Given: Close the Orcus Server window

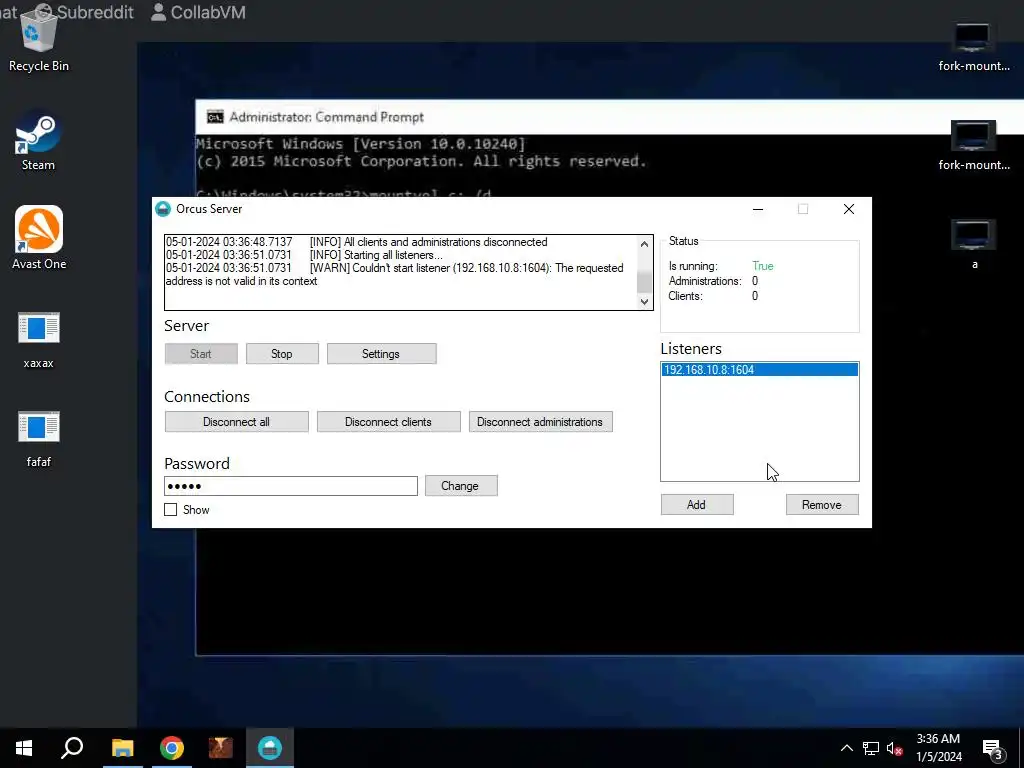Looking at the screenshot, I should [x=848, y=209].
